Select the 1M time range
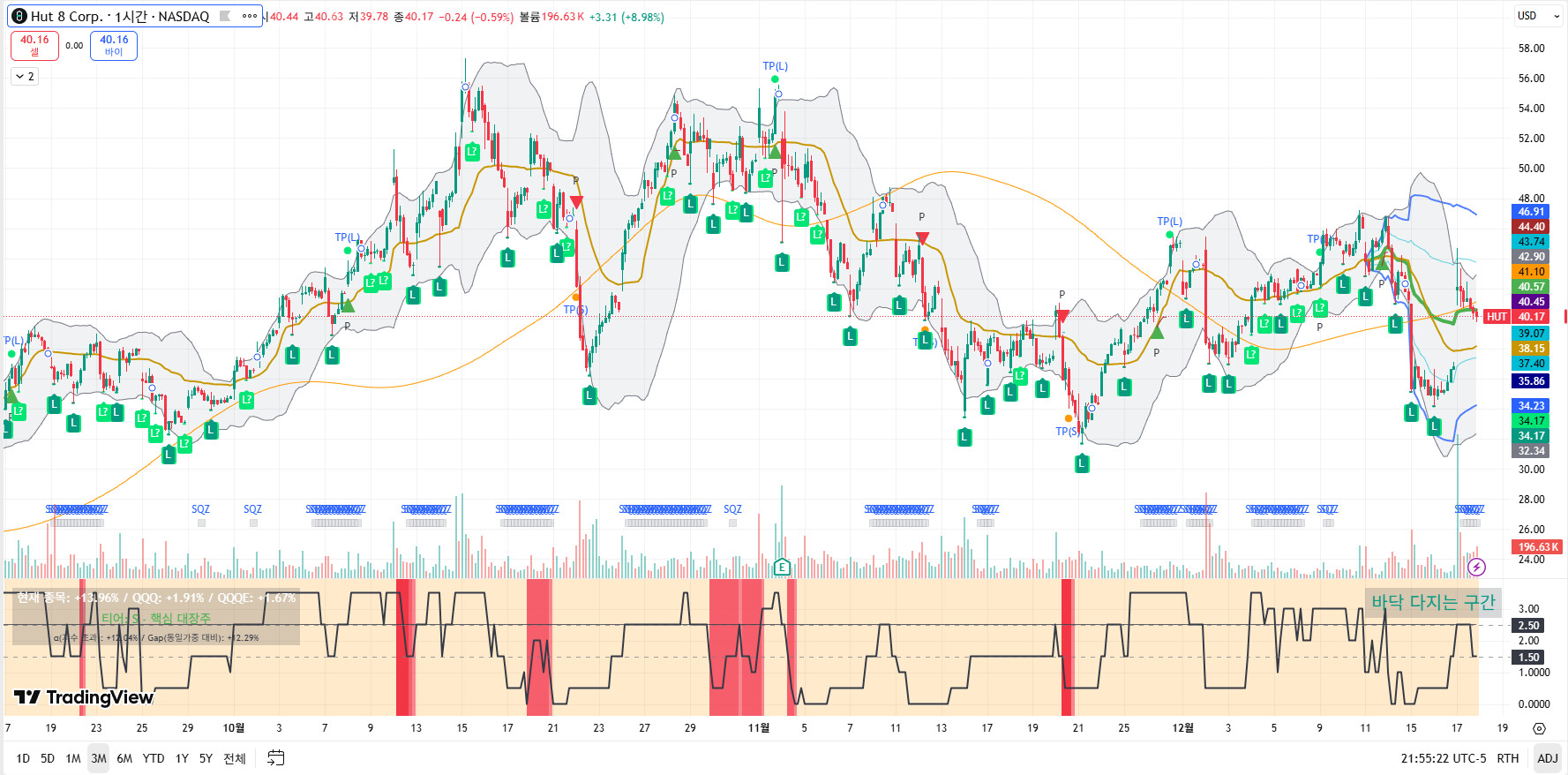The height and width of the screenshot is (775, 1568). click(73, 758)
